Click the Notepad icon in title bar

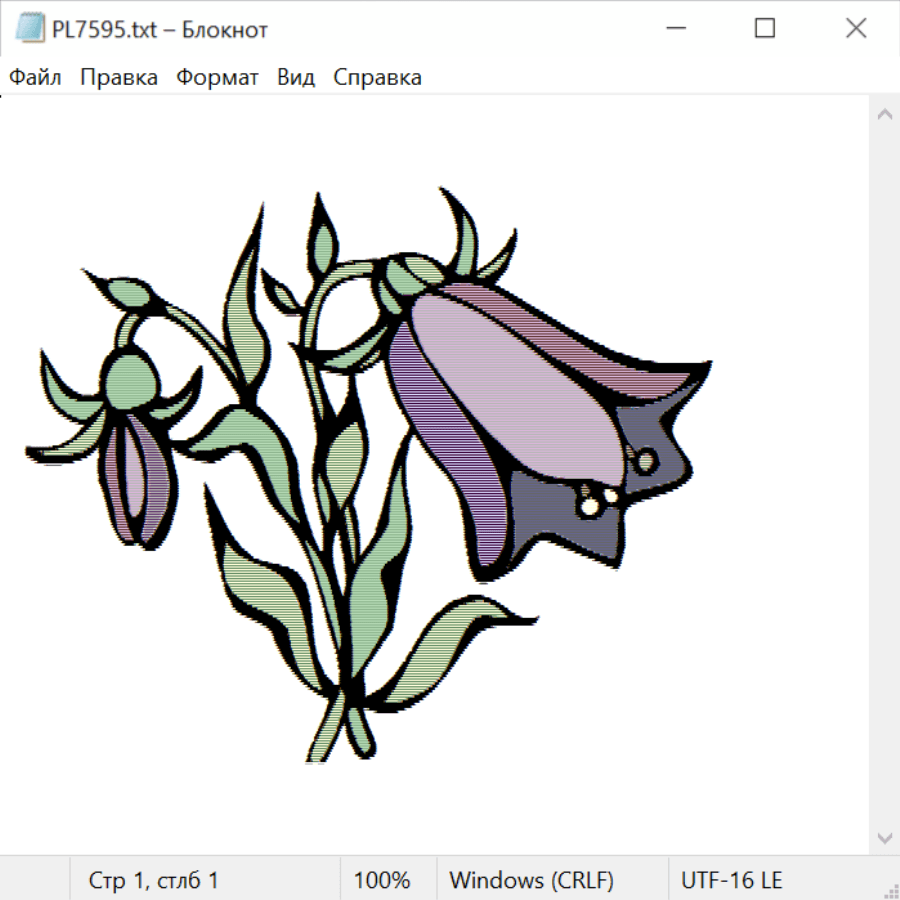30,29
